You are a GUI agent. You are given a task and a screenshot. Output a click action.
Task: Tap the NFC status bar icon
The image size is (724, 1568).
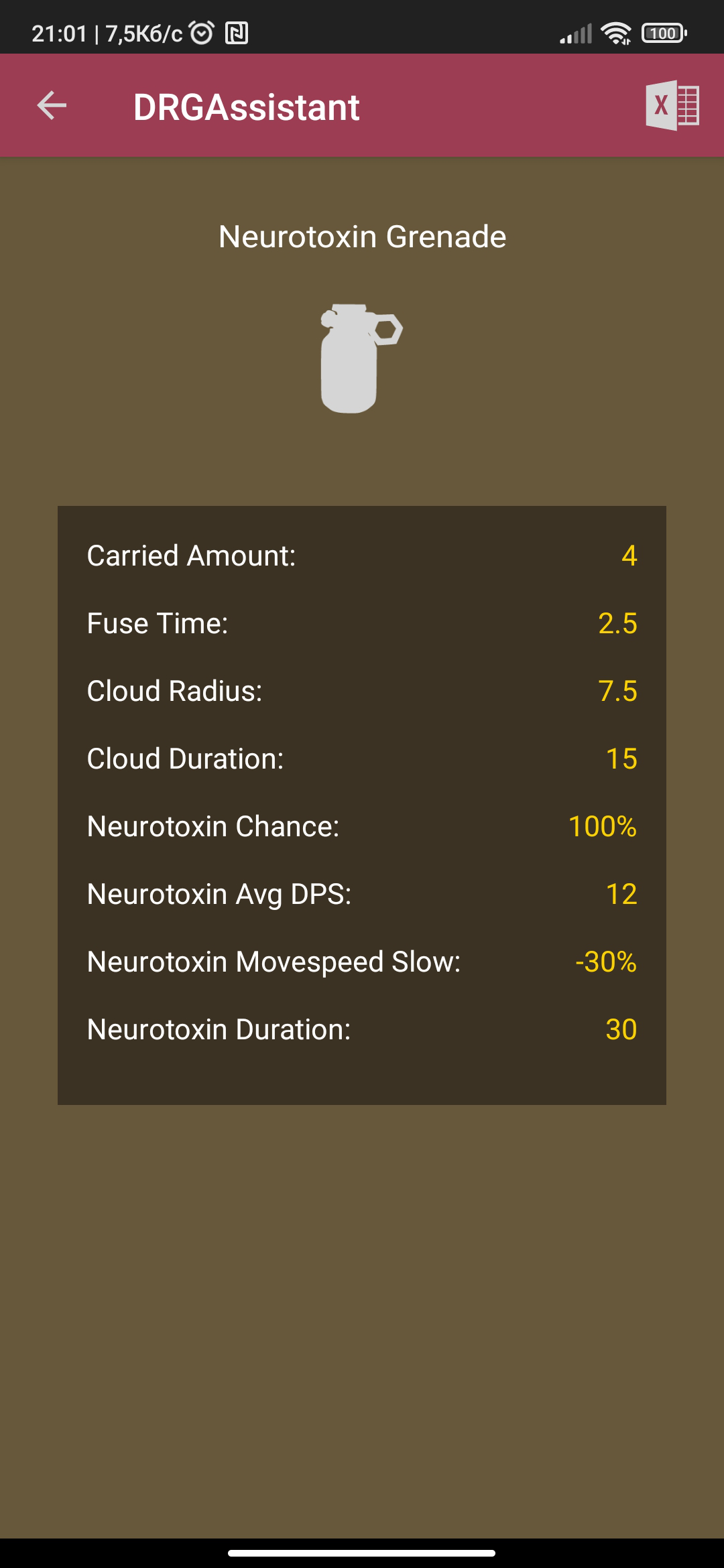[237, 33]
